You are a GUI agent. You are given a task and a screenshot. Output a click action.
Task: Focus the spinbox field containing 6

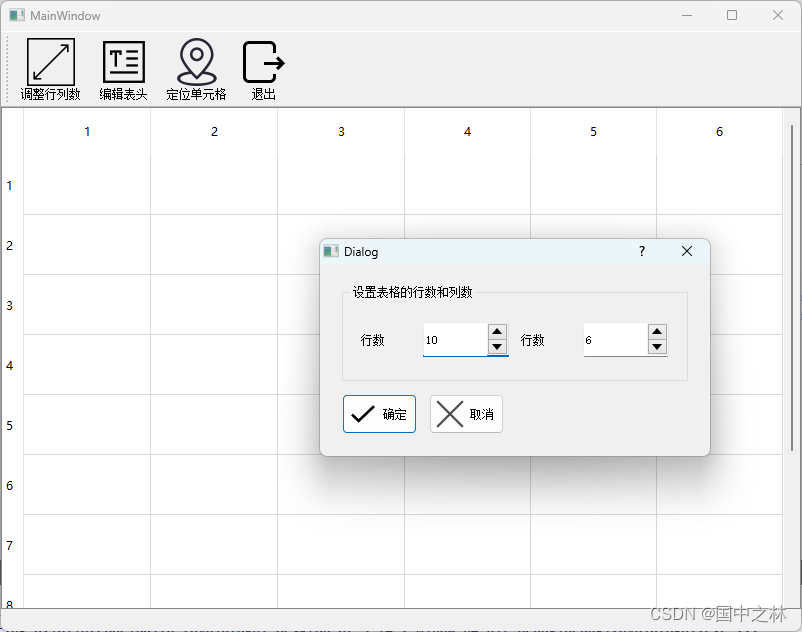point(616,340)
